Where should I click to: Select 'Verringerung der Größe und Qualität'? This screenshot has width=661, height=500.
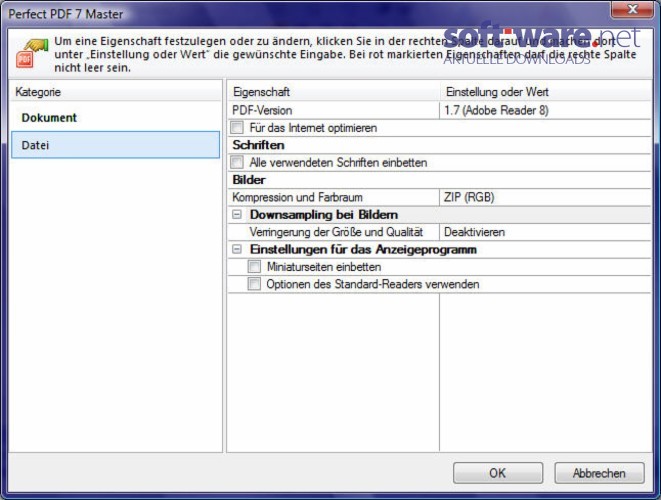[x=336, y=232]
